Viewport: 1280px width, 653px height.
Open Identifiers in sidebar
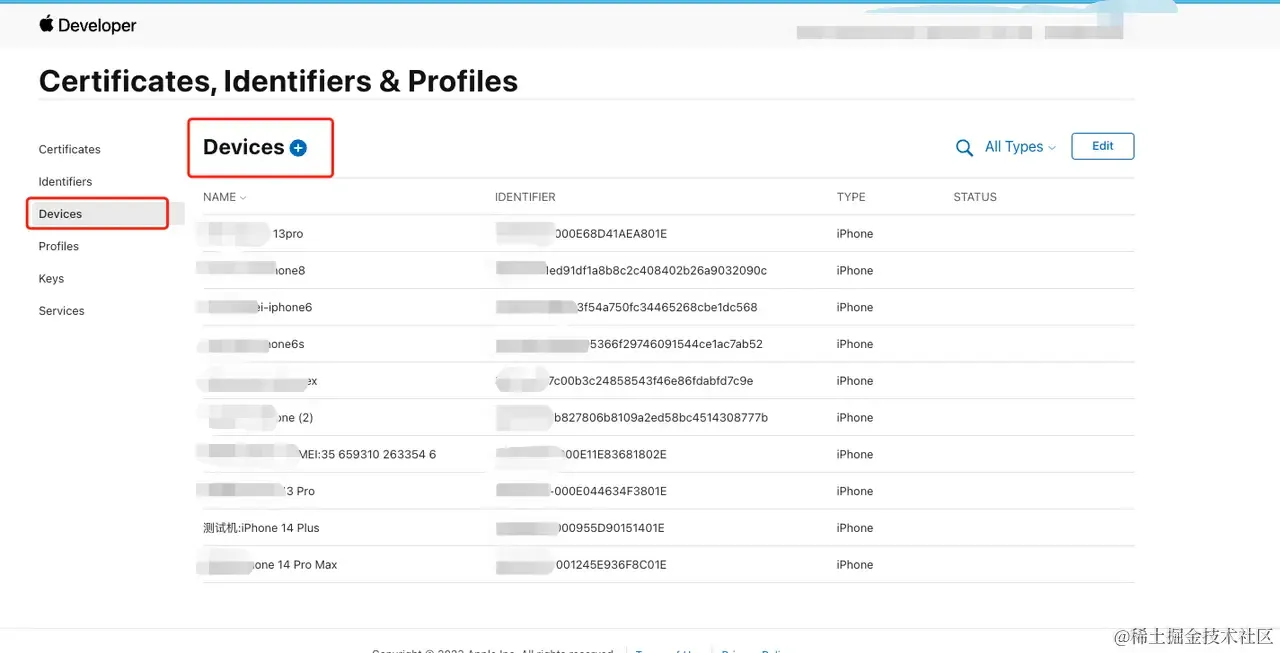point(65,182)
